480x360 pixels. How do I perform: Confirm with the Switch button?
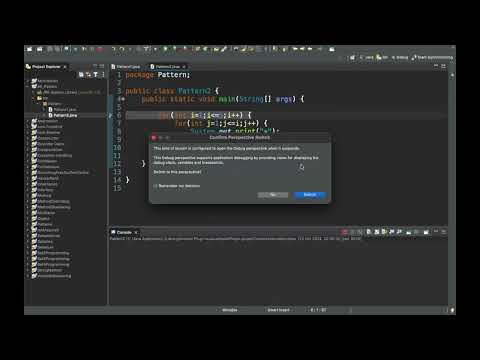coord(310,195)
